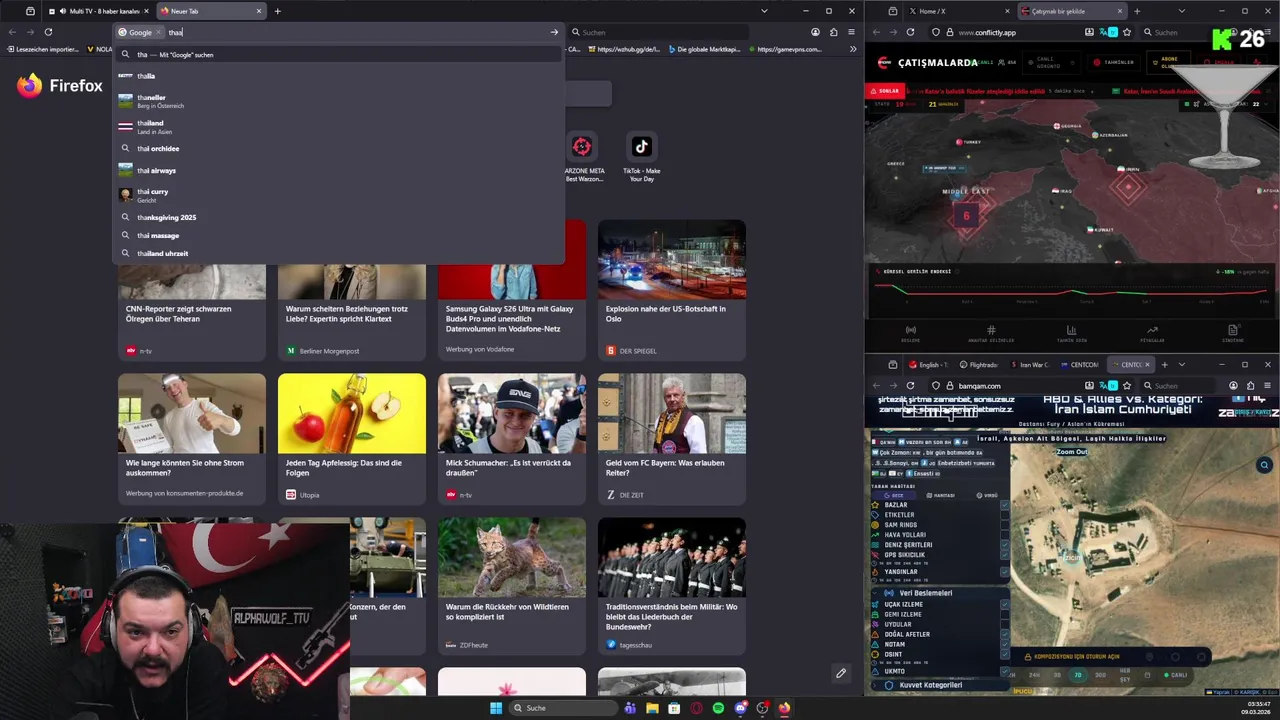Collapse the Veri Beslemeleri section
This screenshot has width=1280, height=720.
pos(939,593)
